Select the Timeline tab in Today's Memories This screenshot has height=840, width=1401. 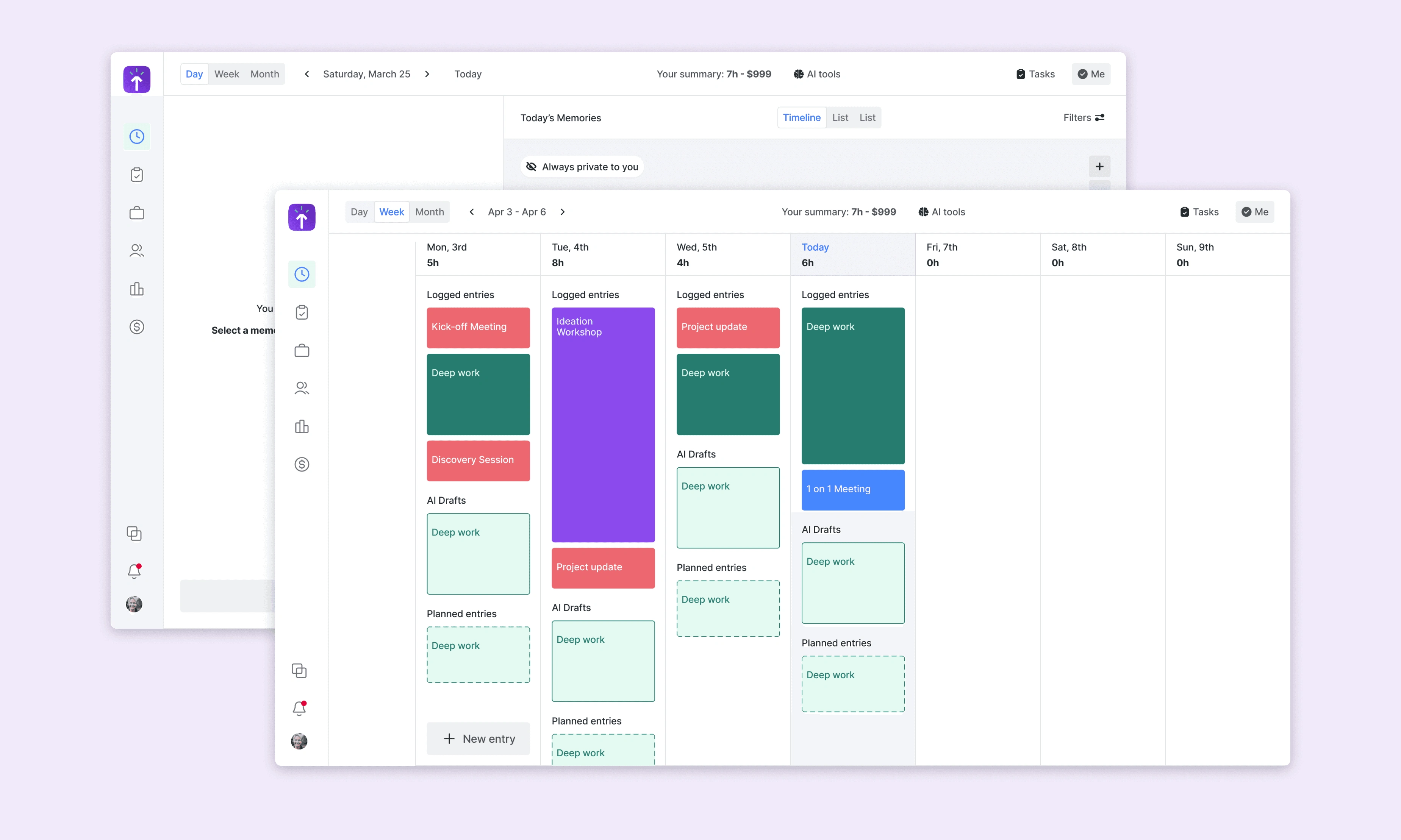click(x=802, y=118)
